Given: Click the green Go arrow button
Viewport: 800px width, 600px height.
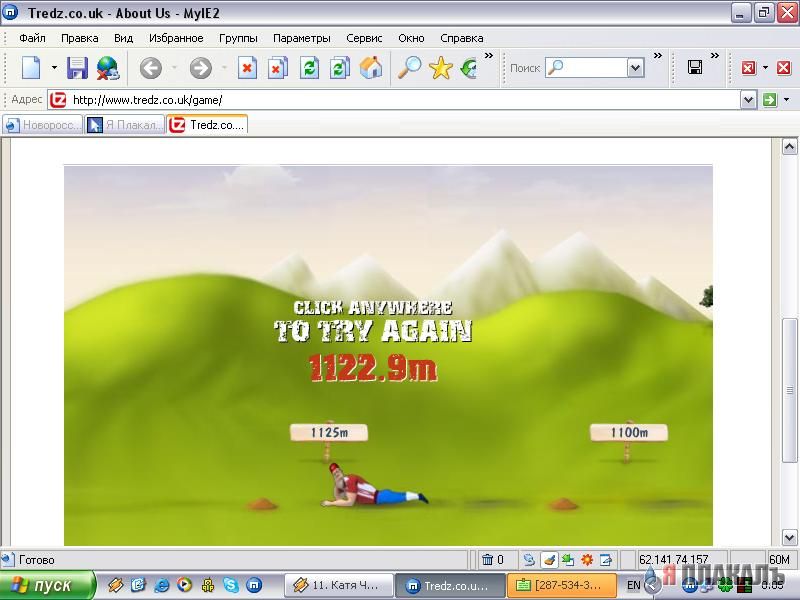Looking at the screenshot, I should pos(769,100).
